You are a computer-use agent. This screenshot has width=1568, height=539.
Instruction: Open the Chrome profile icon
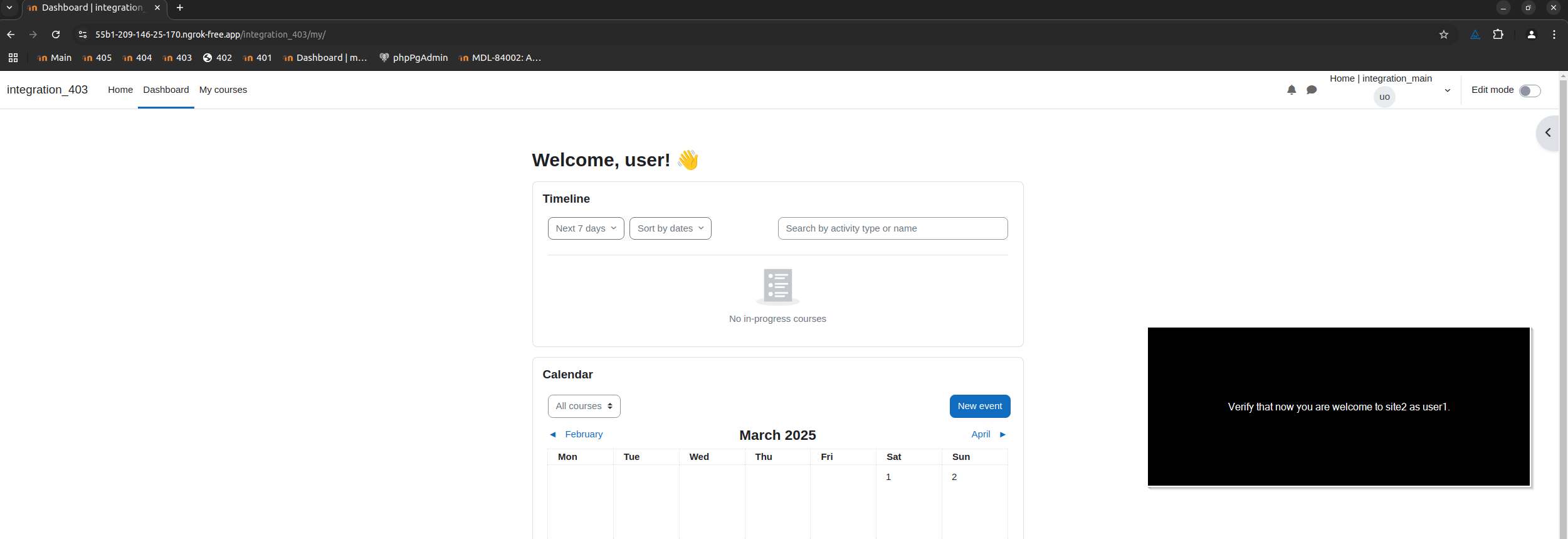[x=1532, y=35]
